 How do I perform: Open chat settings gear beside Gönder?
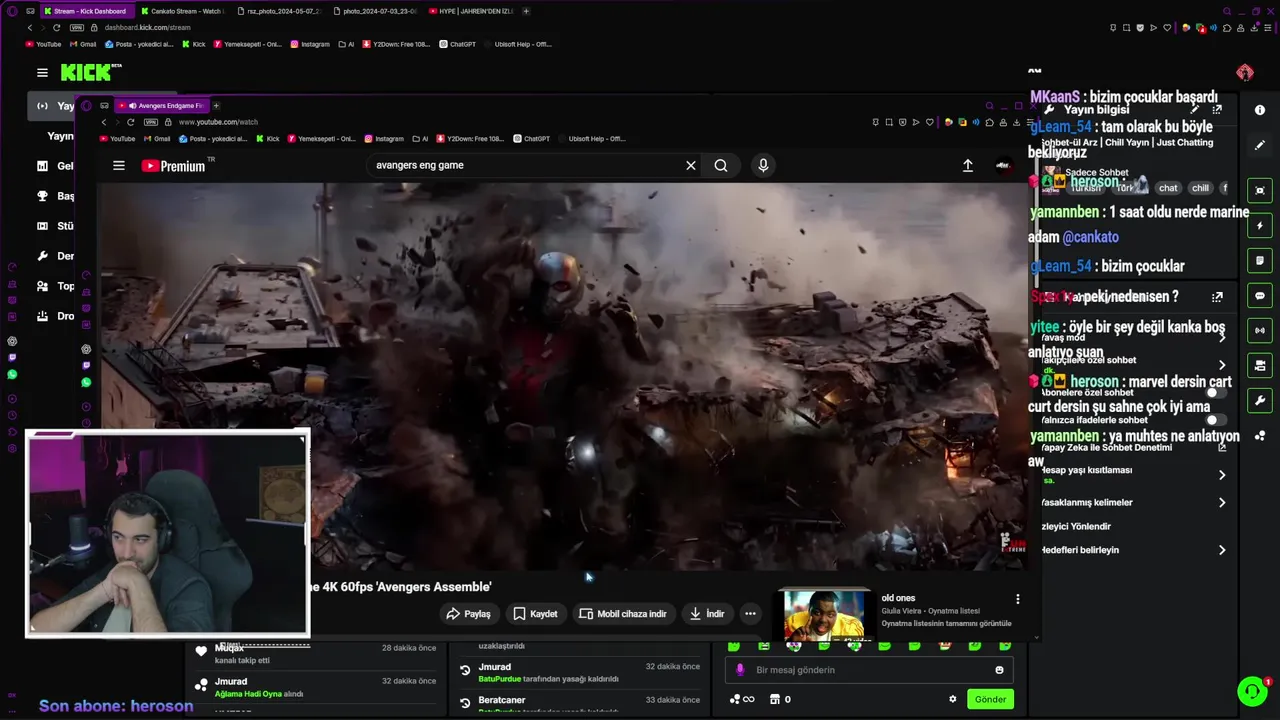coord(952,699)
